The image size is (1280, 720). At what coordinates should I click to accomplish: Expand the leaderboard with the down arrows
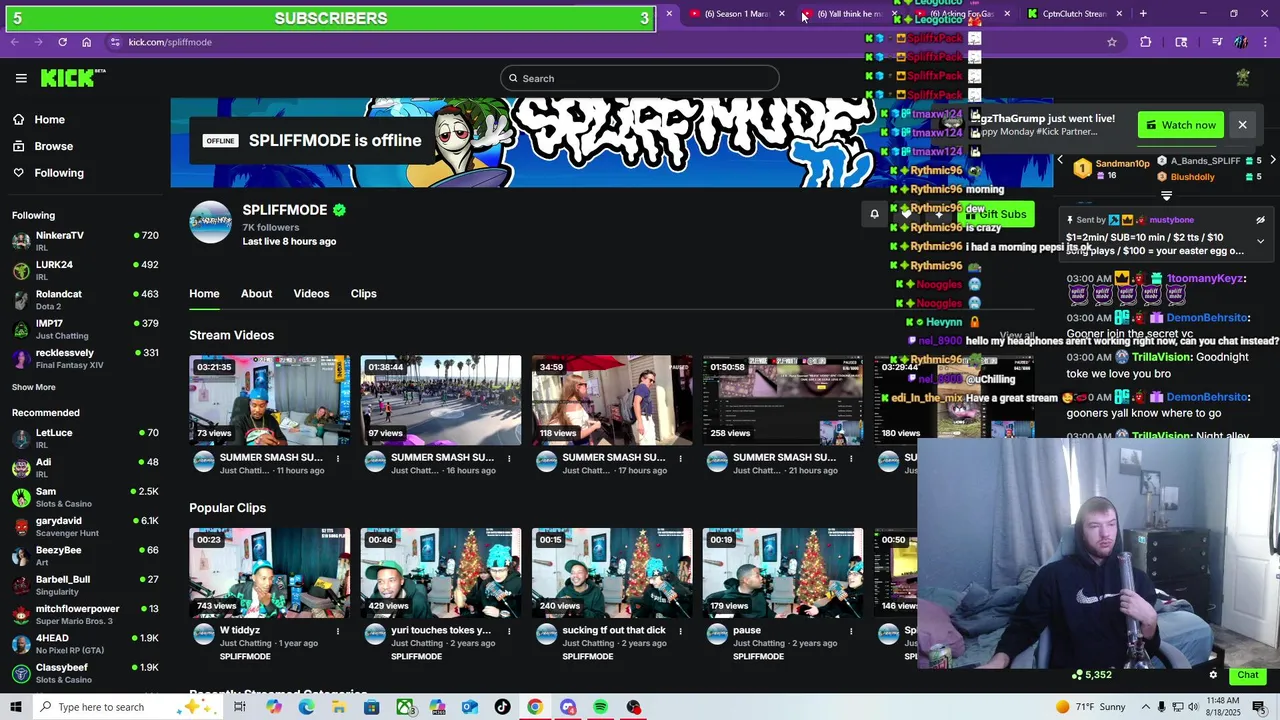coord(1166,195)
